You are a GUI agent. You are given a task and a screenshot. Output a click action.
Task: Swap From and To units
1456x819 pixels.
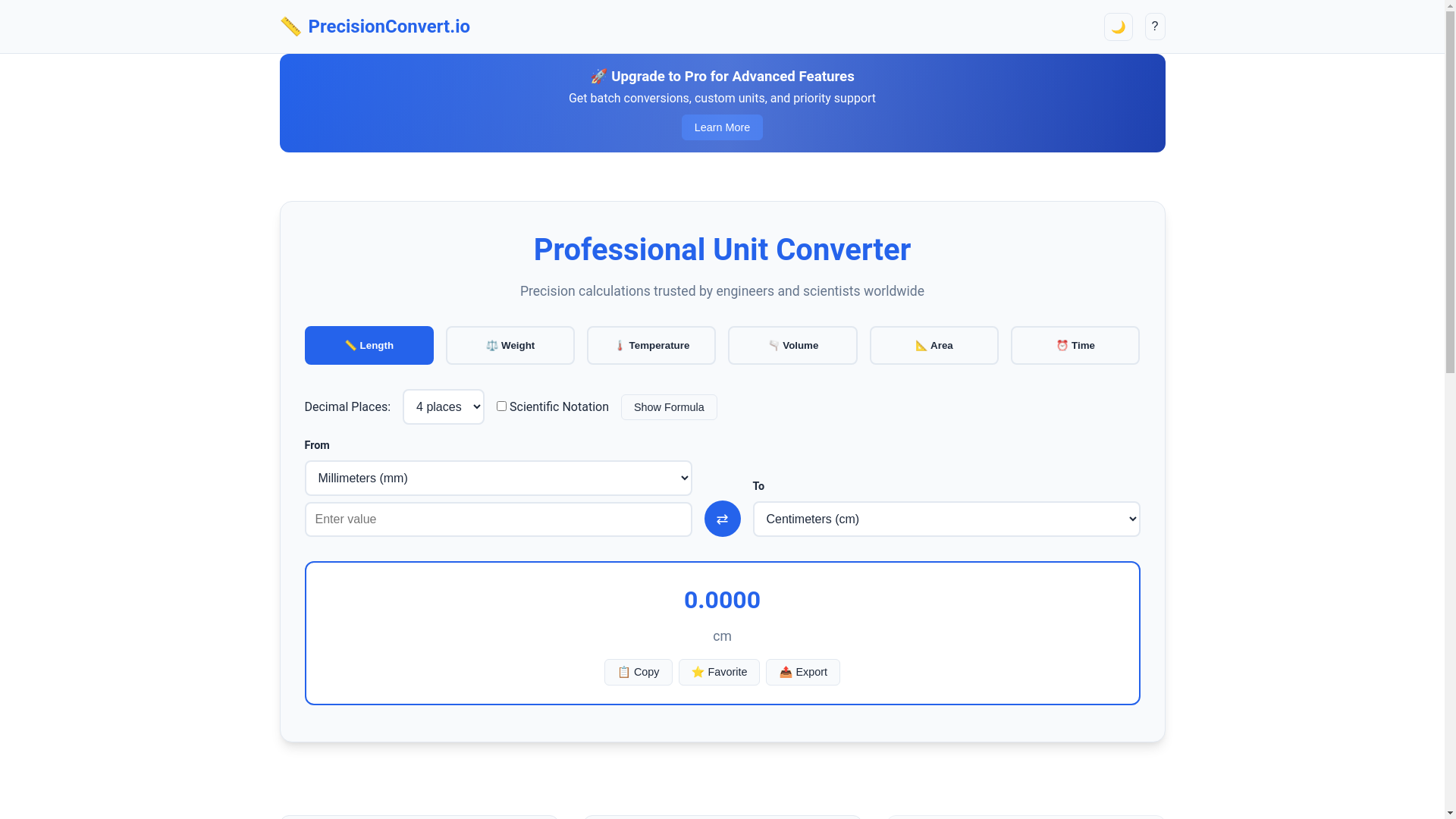722,519
